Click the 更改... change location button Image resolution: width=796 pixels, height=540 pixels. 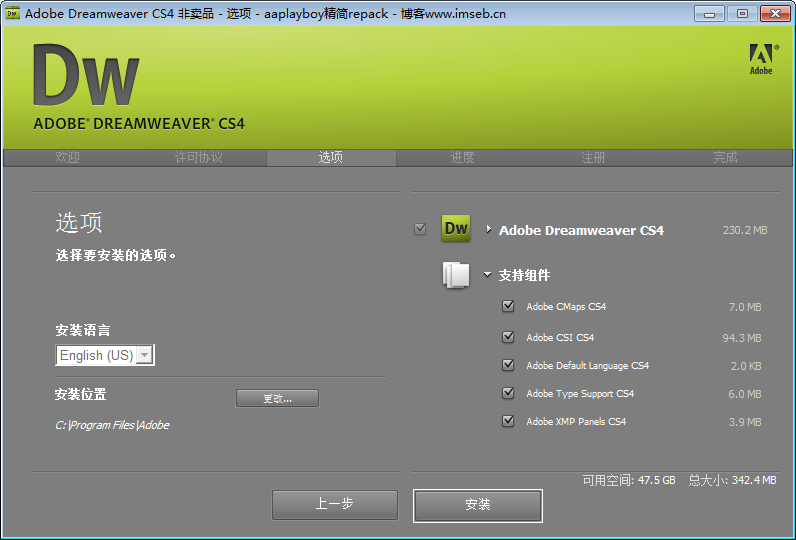[277, 398]
